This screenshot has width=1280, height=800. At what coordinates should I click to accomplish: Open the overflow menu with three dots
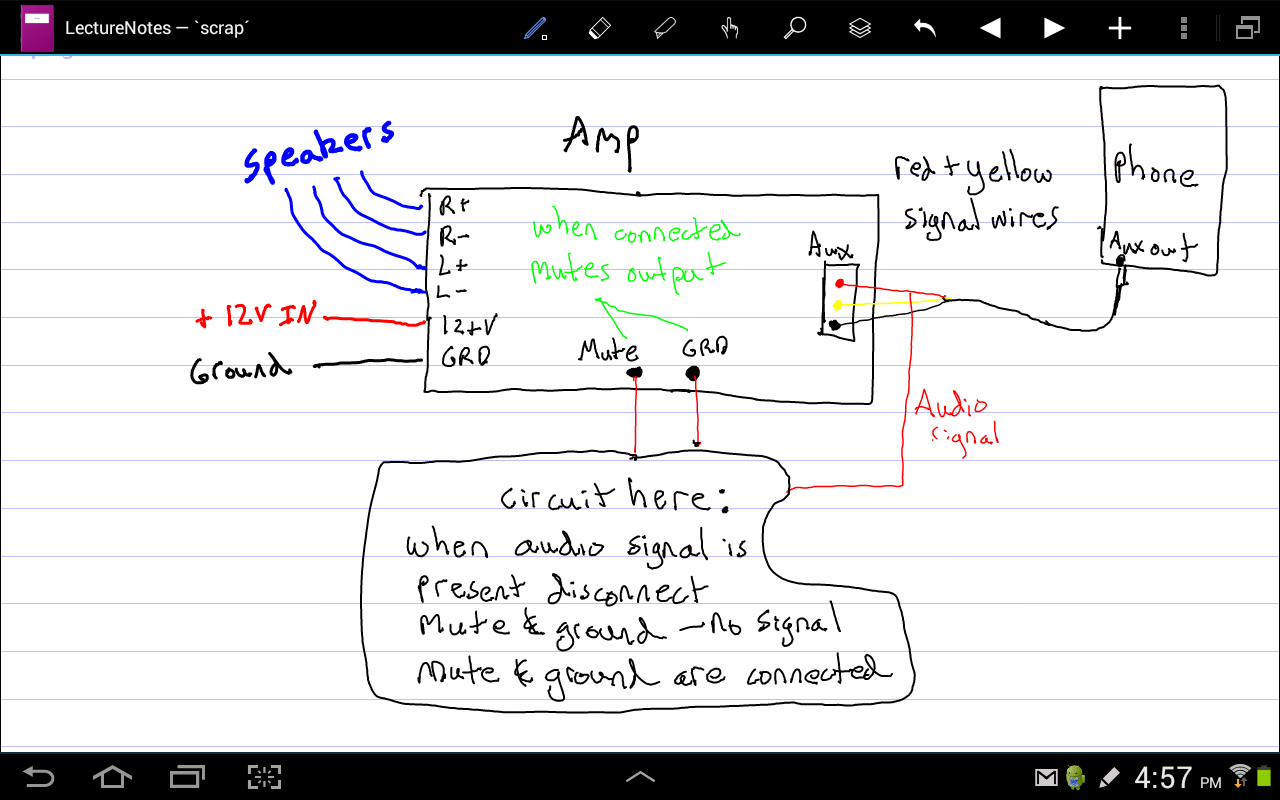click(1182, 28)
